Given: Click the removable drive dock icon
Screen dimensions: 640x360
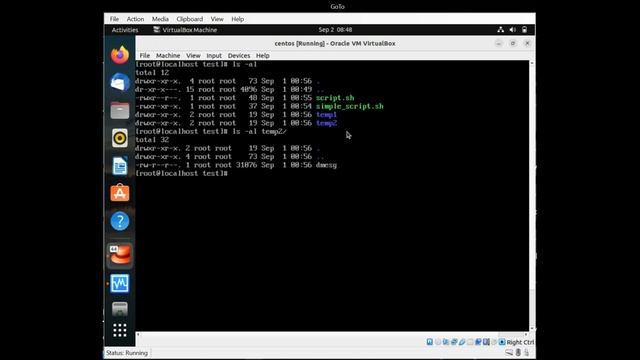Looking at the screenshot, I should click(120, 309).
